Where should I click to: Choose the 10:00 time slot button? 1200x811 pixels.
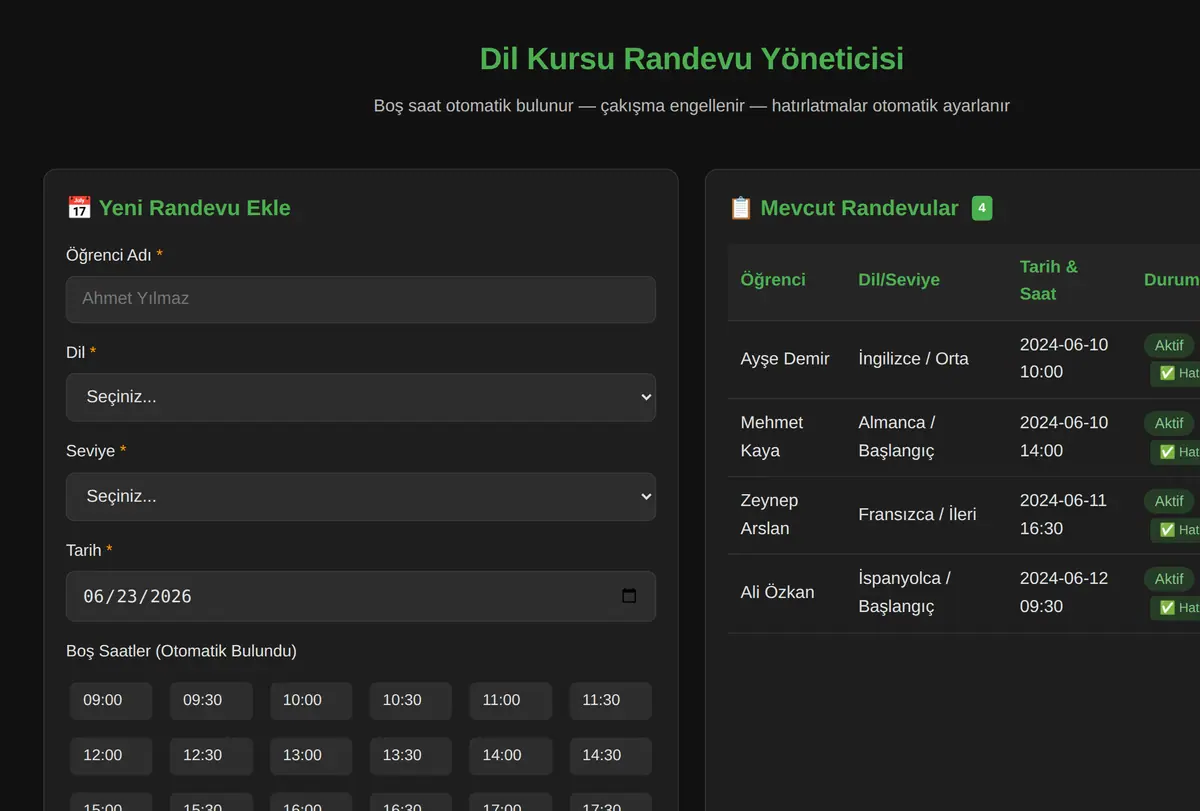[x=311, y=700]
